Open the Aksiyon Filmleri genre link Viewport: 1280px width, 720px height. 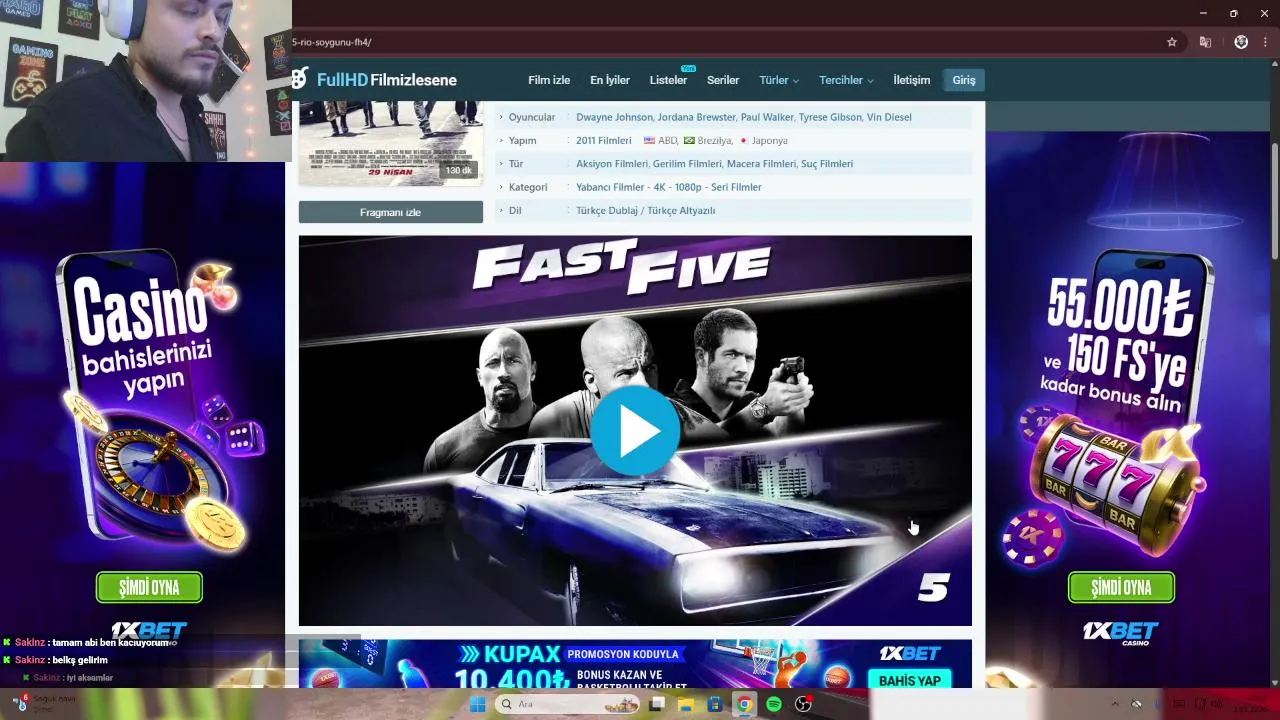(612, 164)
